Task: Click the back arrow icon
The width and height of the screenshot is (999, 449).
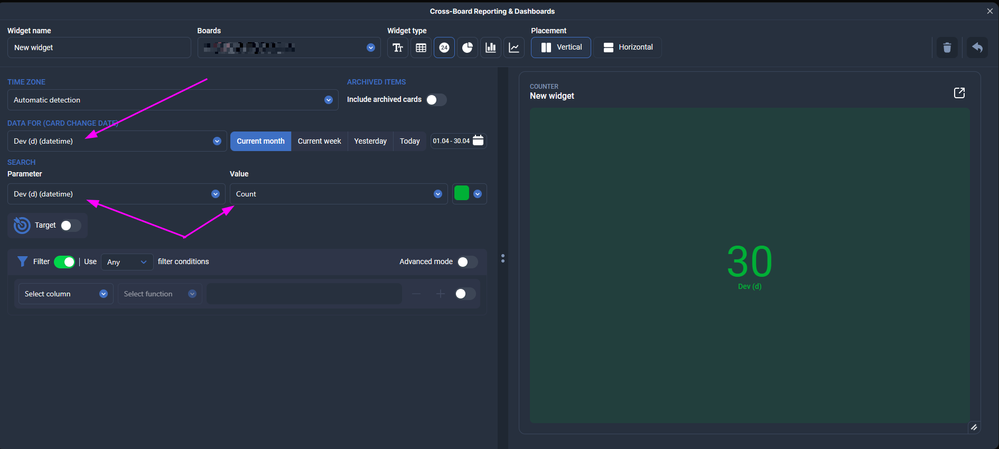Action: point(977,48)
